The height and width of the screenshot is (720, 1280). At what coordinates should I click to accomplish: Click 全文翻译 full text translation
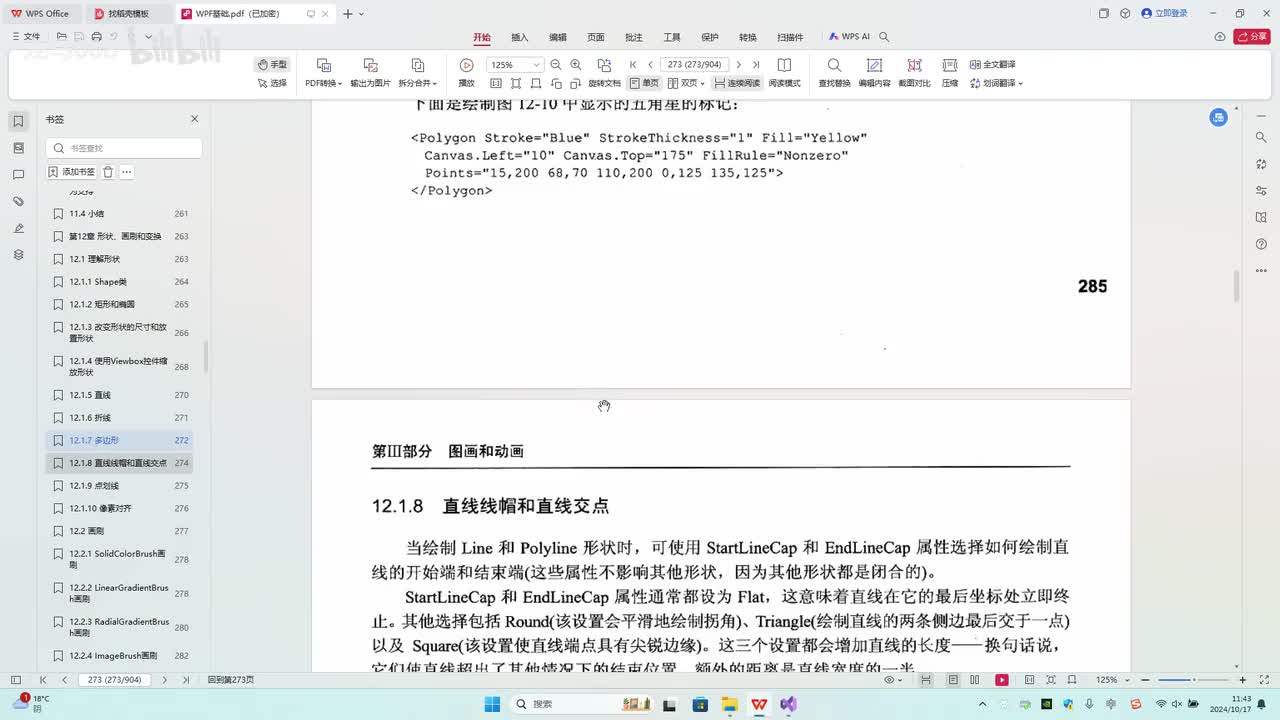[x=992, y=65]
